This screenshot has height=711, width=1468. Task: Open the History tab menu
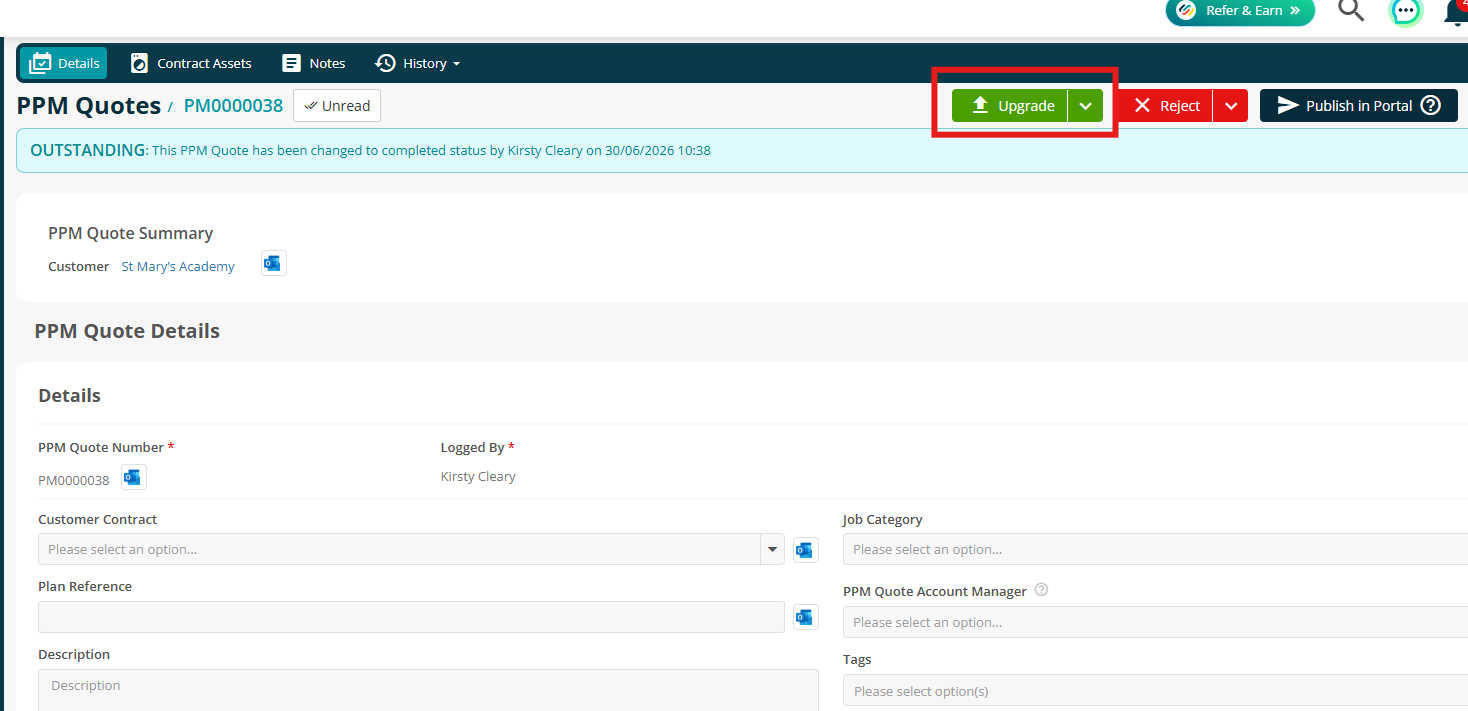click(418, 63)
